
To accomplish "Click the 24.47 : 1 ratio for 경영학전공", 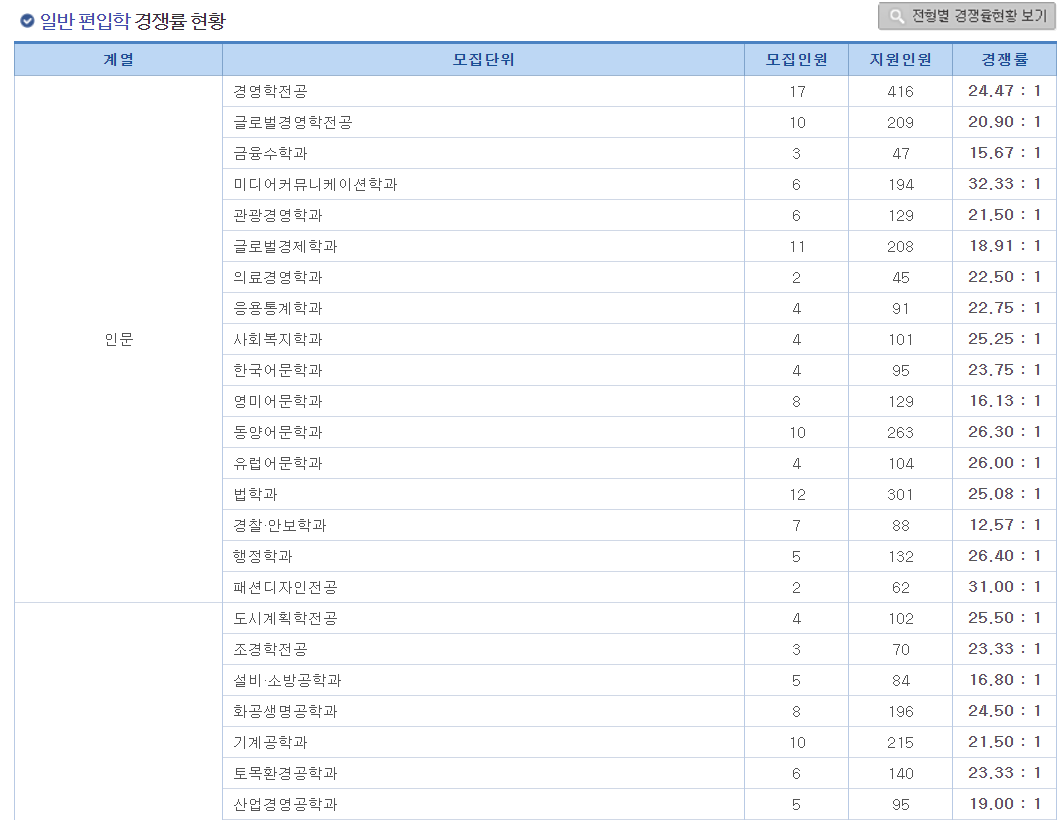I will click(x=1005, y=91).
